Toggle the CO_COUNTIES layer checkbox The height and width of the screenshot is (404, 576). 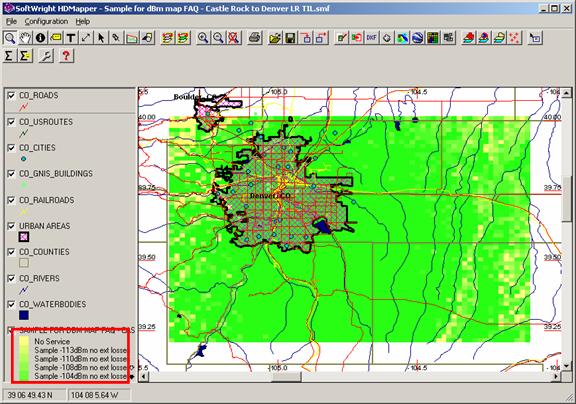click(x=11, y=252)
